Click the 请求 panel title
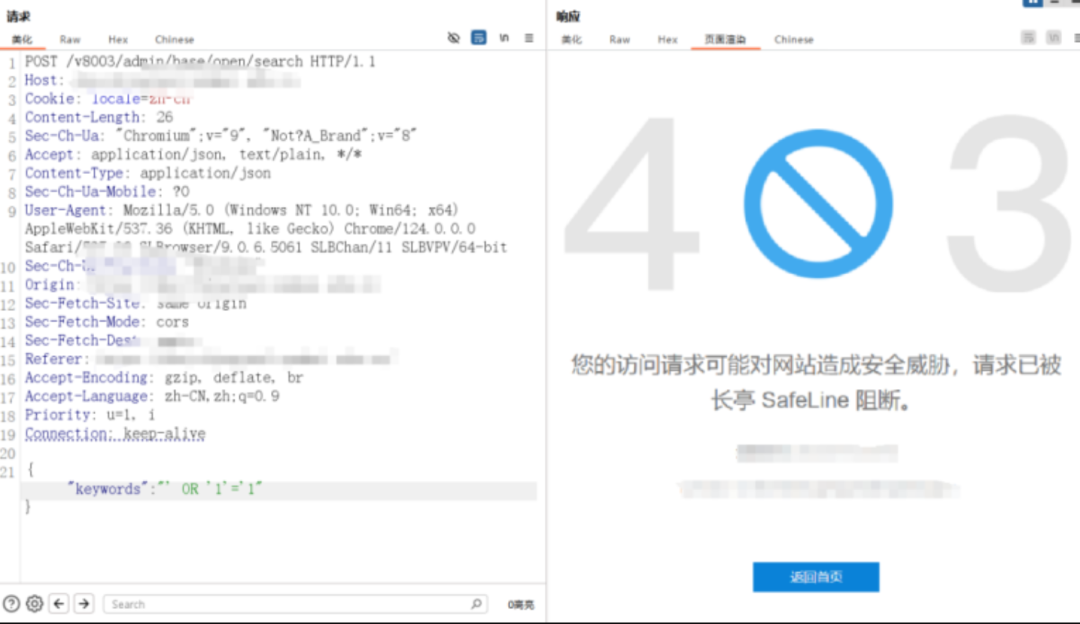 [19, 16]
